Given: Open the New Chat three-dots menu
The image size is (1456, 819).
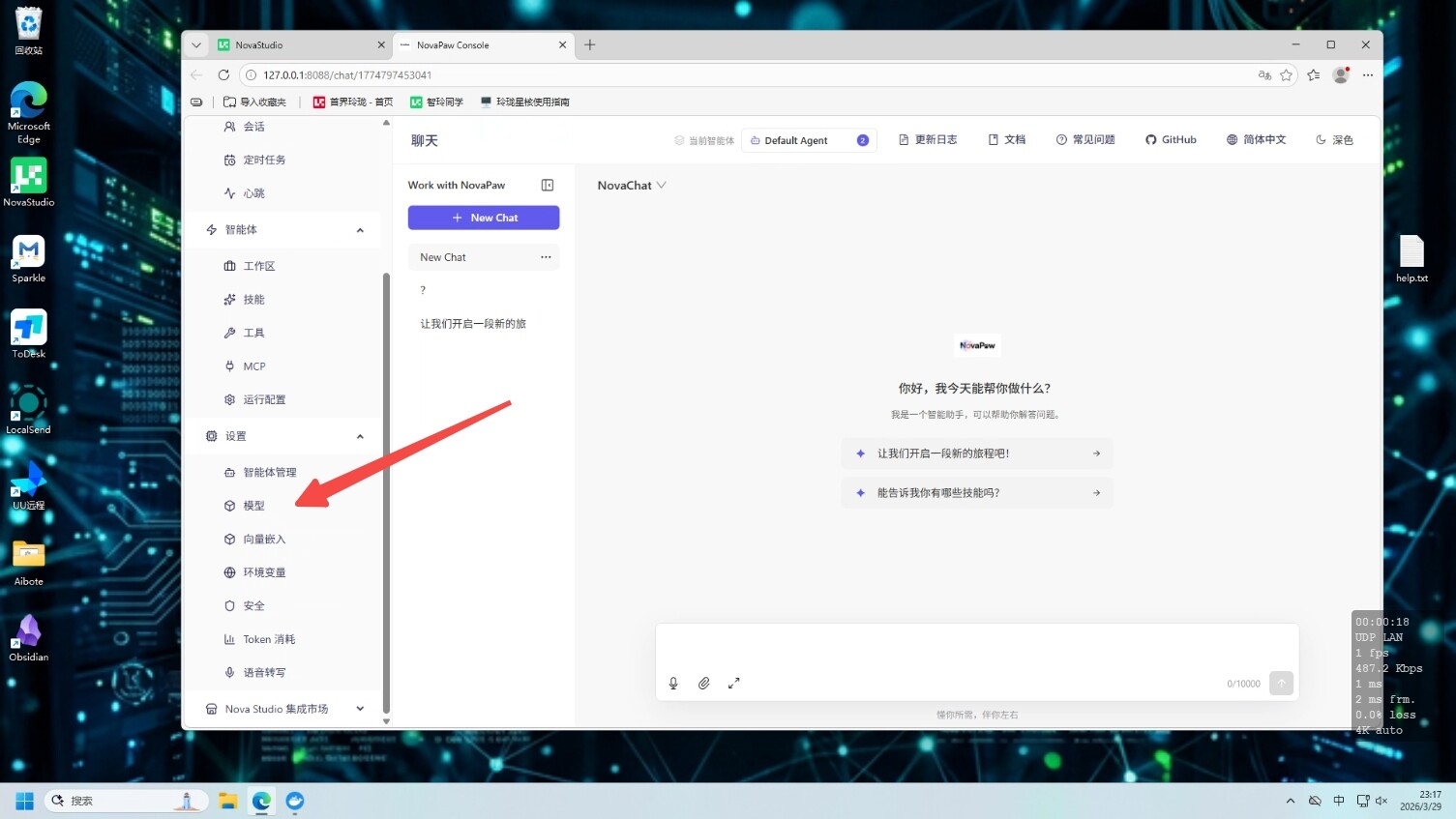Looking at the screenshot, I should point(546,257).
